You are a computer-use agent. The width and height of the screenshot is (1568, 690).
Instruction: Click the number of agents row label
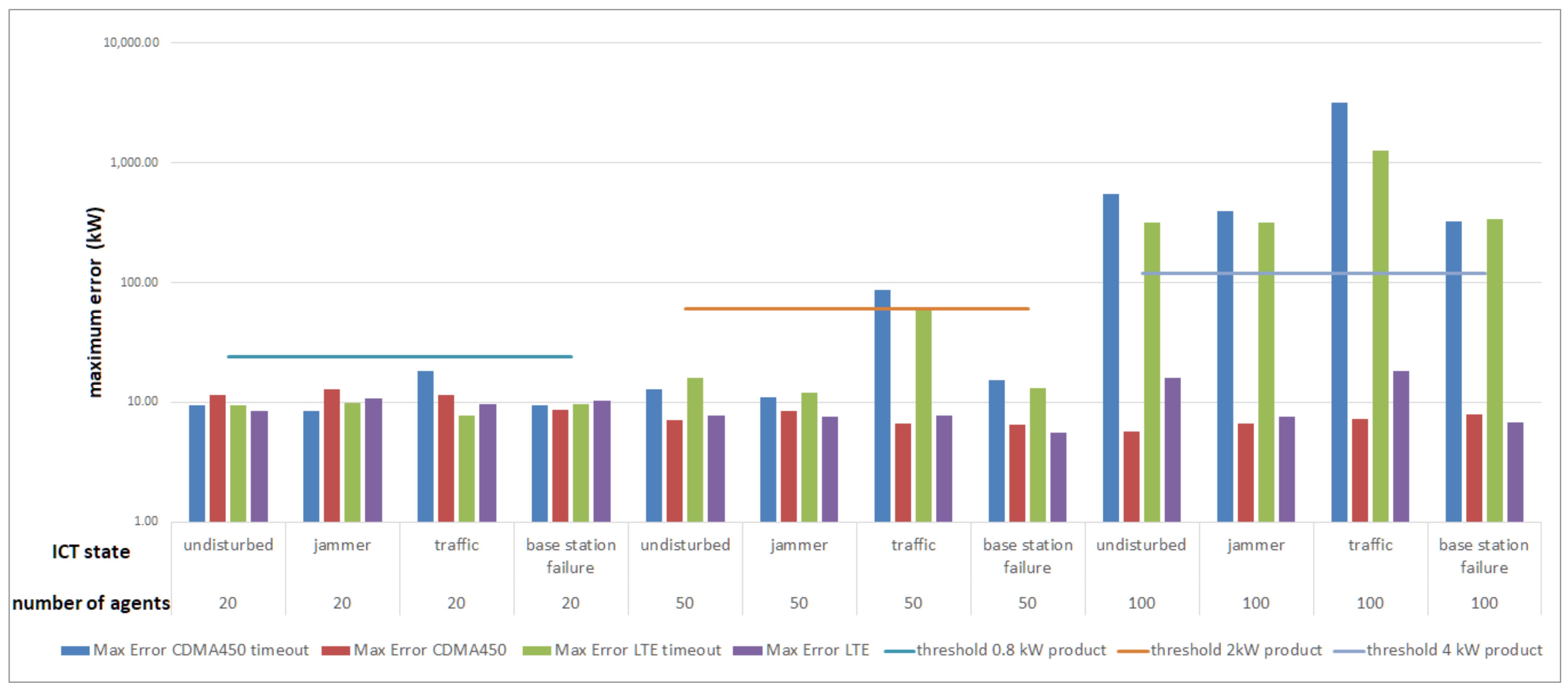pyautogui.click(x=91, y=603)
